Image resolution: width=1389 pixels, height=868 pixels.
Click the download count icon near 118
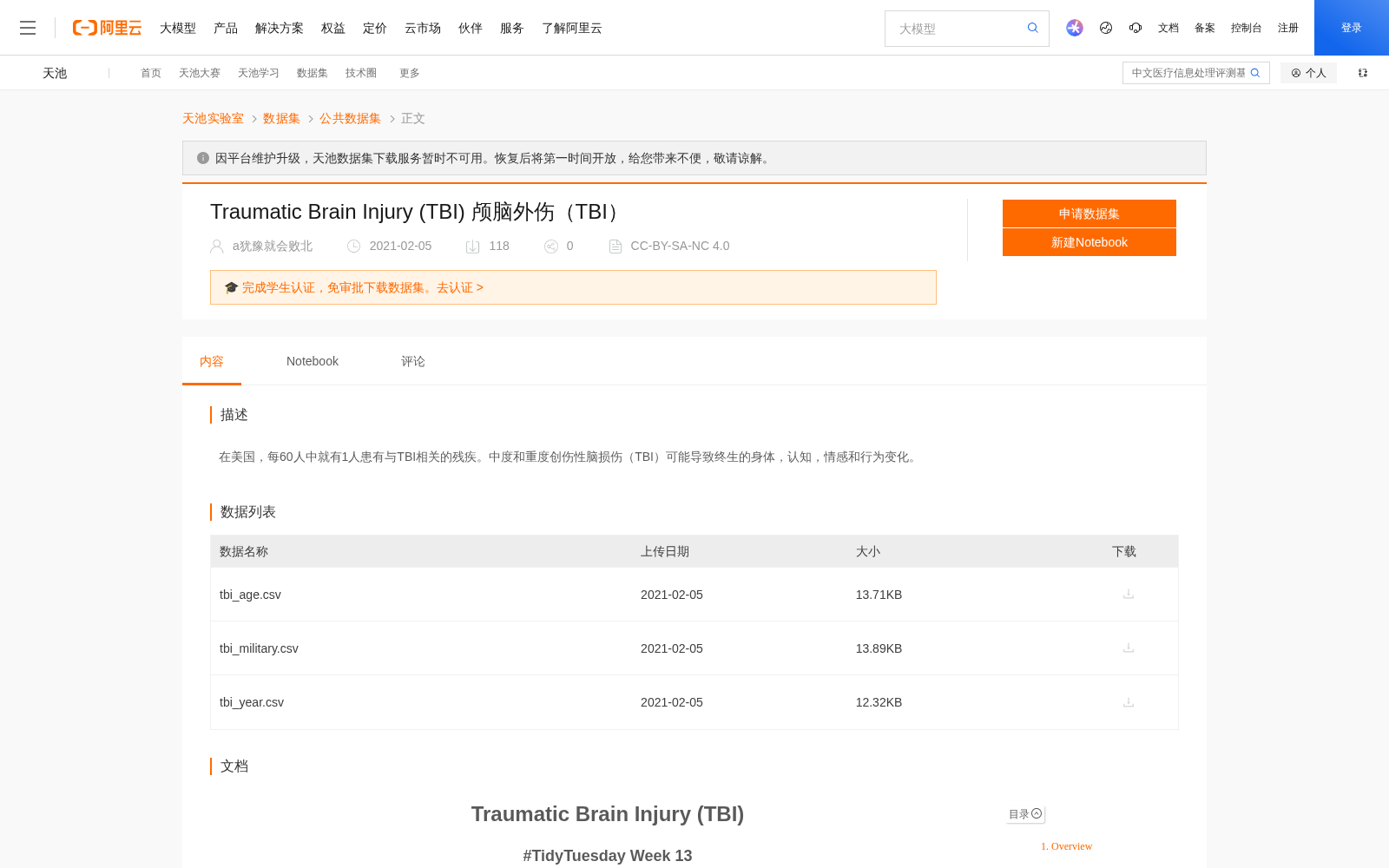click(473, 247)
